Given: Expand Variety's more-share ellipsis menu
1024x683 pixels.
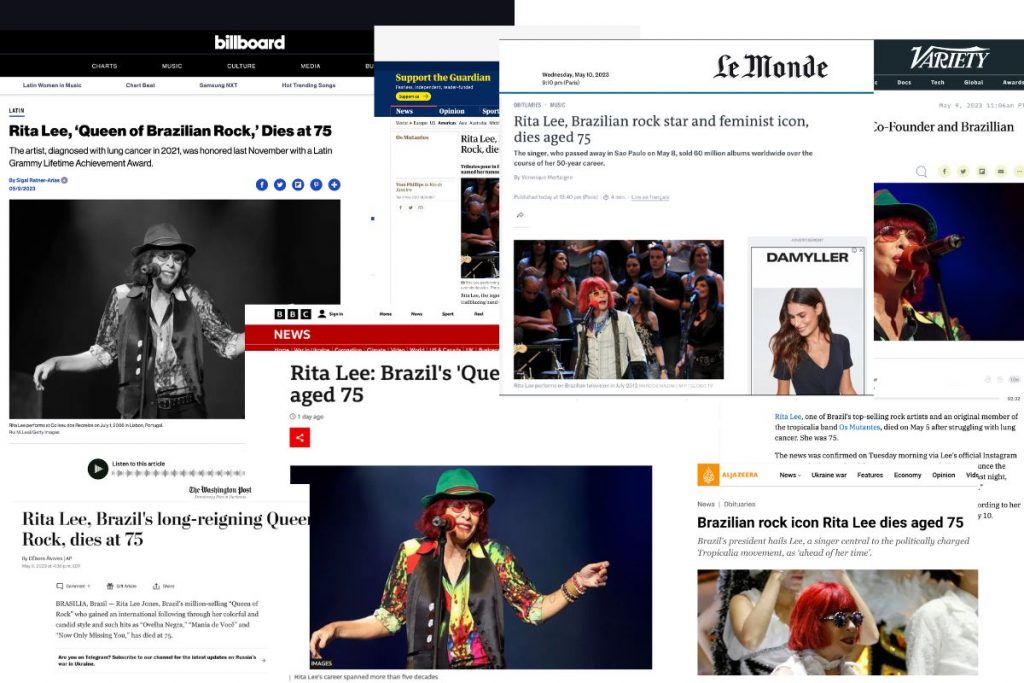Looking at the screenshot, I should tap(1019, 171).
